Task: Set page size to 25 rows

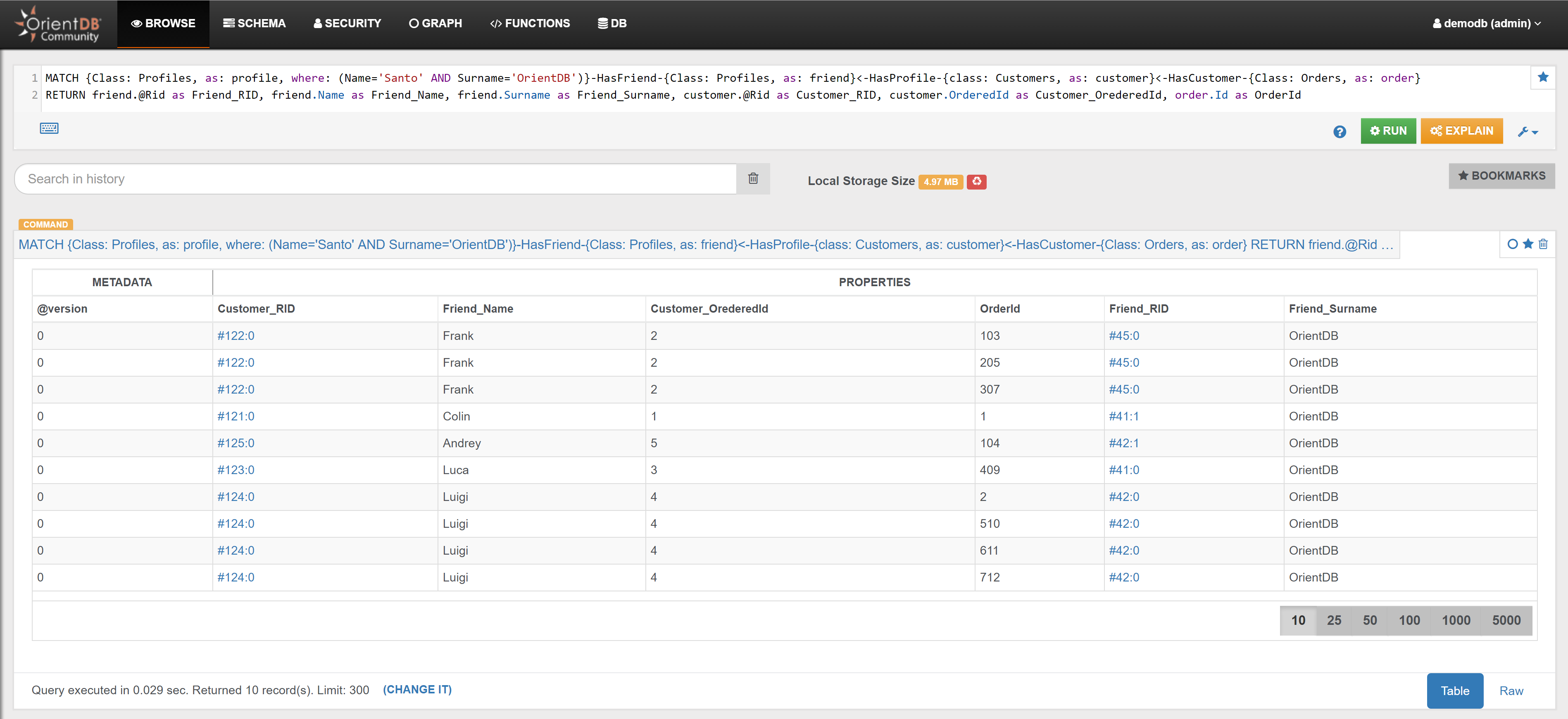Action: coord(1334,620)
